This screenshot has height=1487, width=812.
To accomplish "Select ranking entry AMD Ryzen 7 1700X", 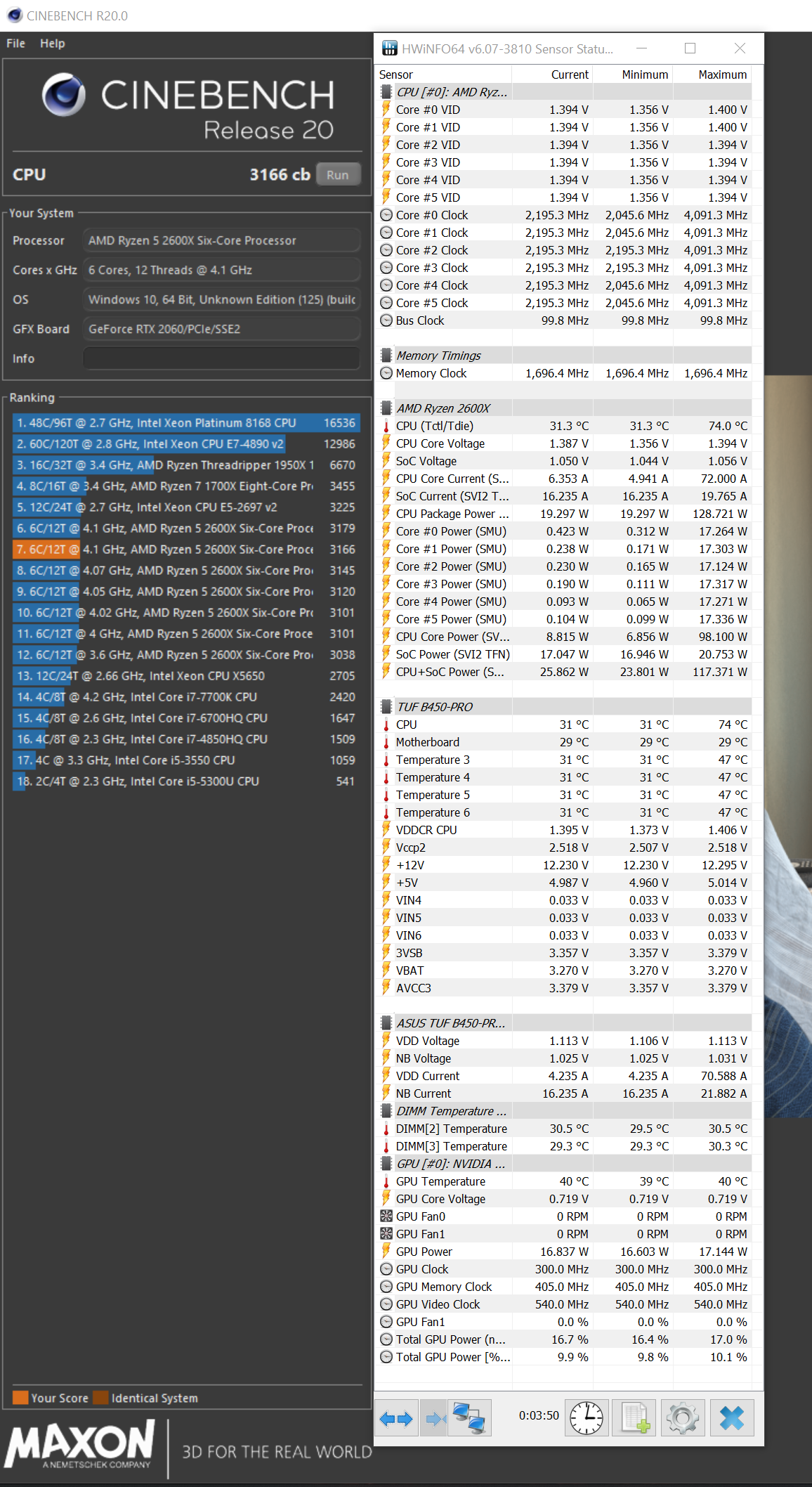I will tap(186, 486).
